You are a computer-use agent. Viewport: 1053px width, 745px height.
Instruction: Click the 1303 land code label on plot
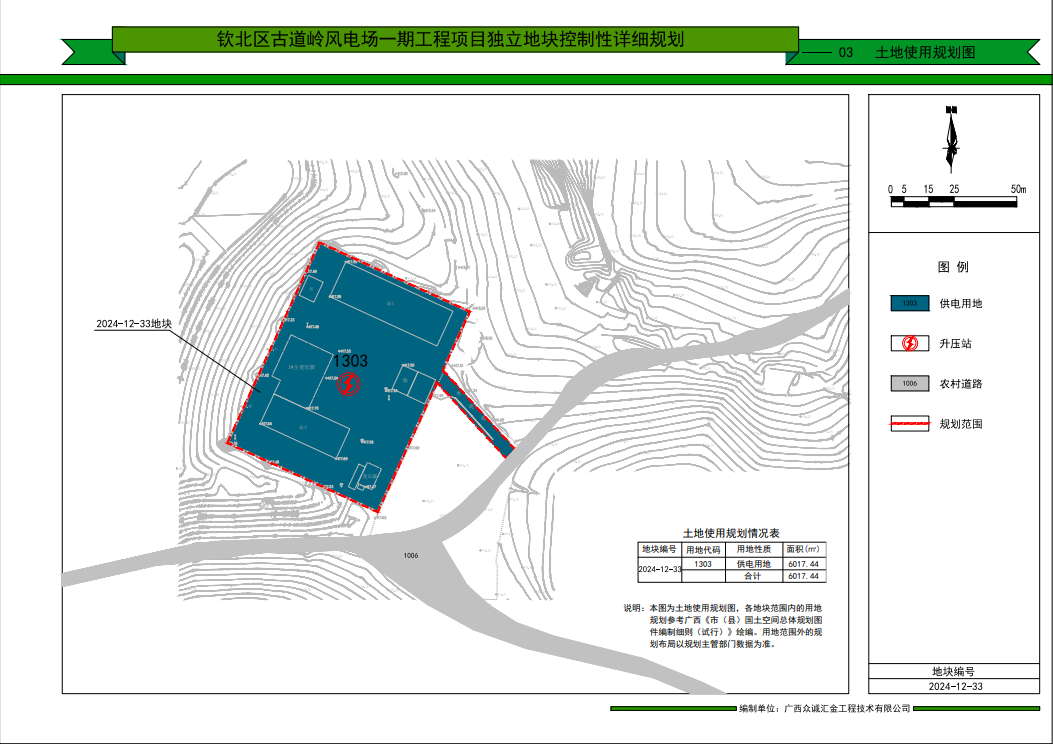349,361
